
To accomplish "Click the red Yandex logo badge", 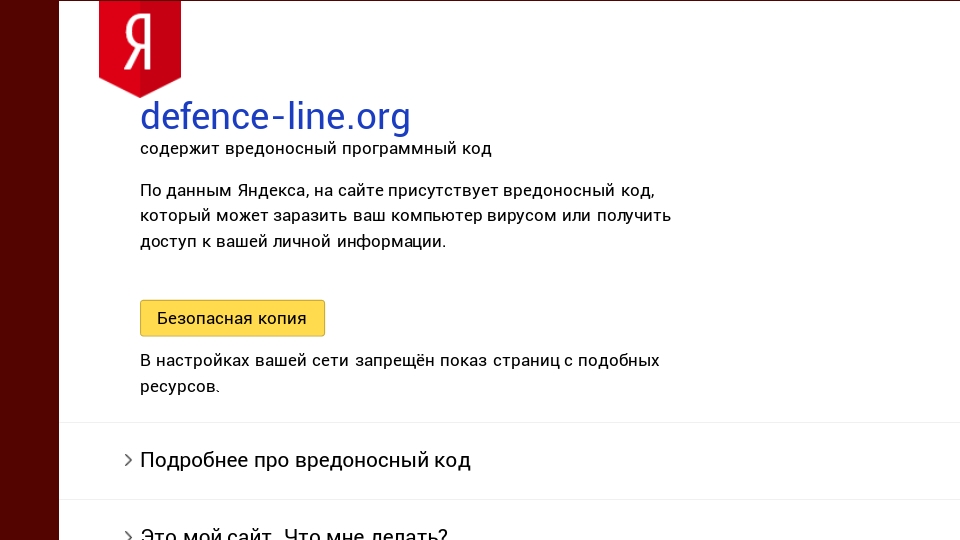I will [x=140, y=48].
